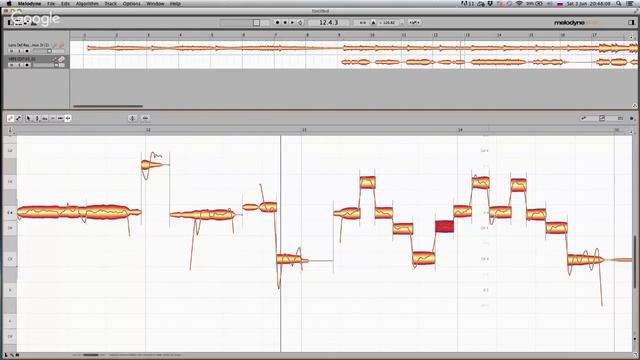The height and width of the screenshot is (360, 640).
Task: Mute the first track
Action: pos(12,51)
